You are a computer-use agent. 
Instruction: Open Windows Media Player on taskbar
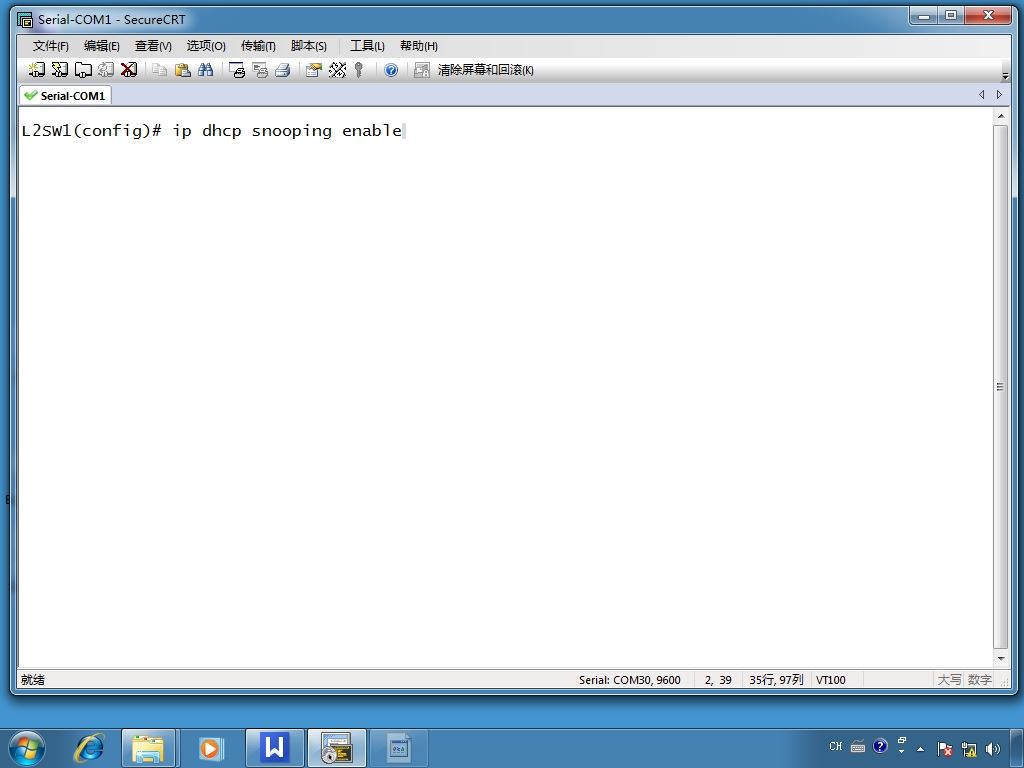pyautogui.click(x=211, y=748)
